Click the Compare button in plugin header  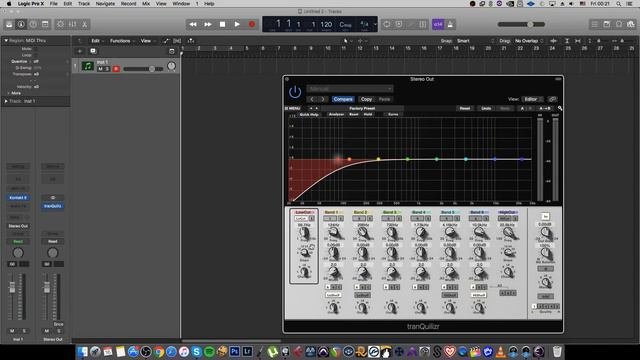coord(343,99)
